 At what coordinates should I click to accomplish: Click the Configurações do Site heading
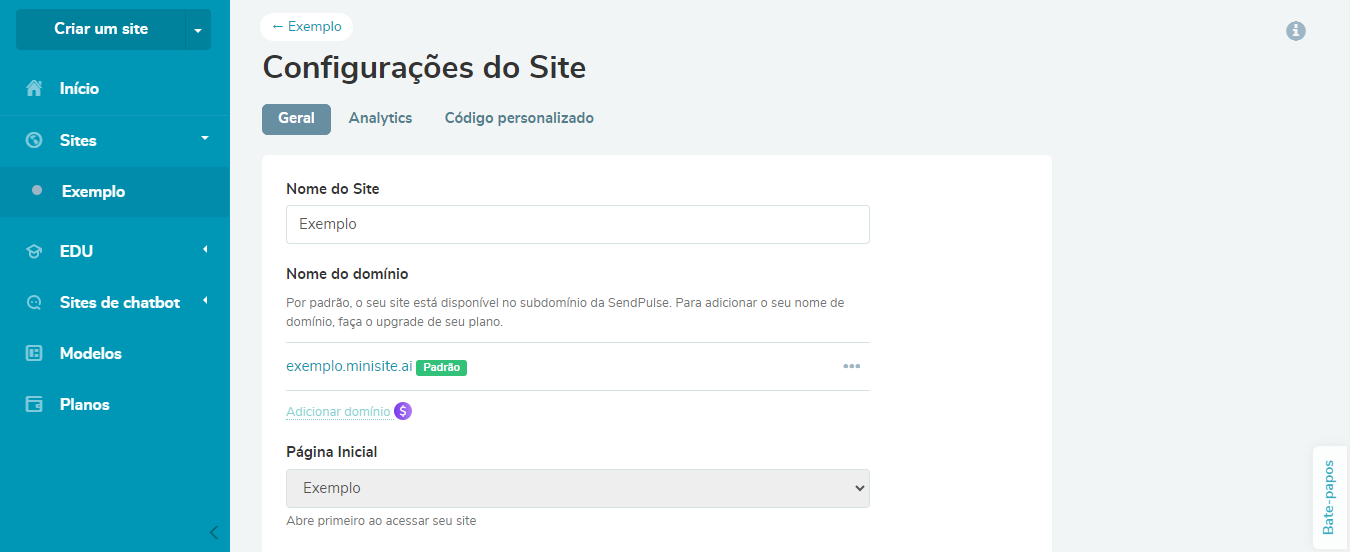click(424, 68)
